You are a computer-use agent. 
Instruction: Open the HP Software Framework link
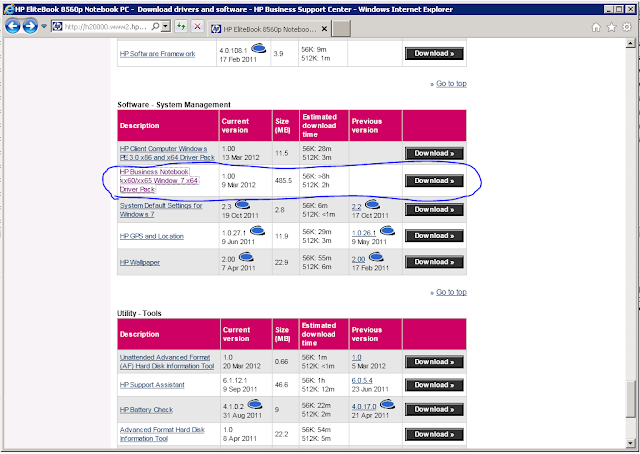(158, 54)
